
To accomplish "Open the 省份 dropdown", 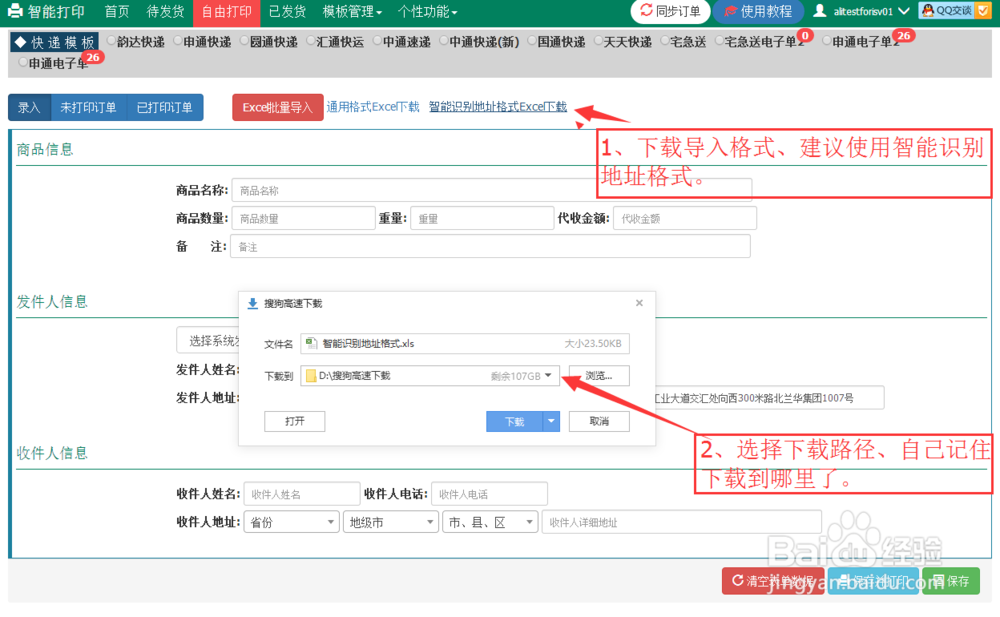I will (x=291, y=522).
